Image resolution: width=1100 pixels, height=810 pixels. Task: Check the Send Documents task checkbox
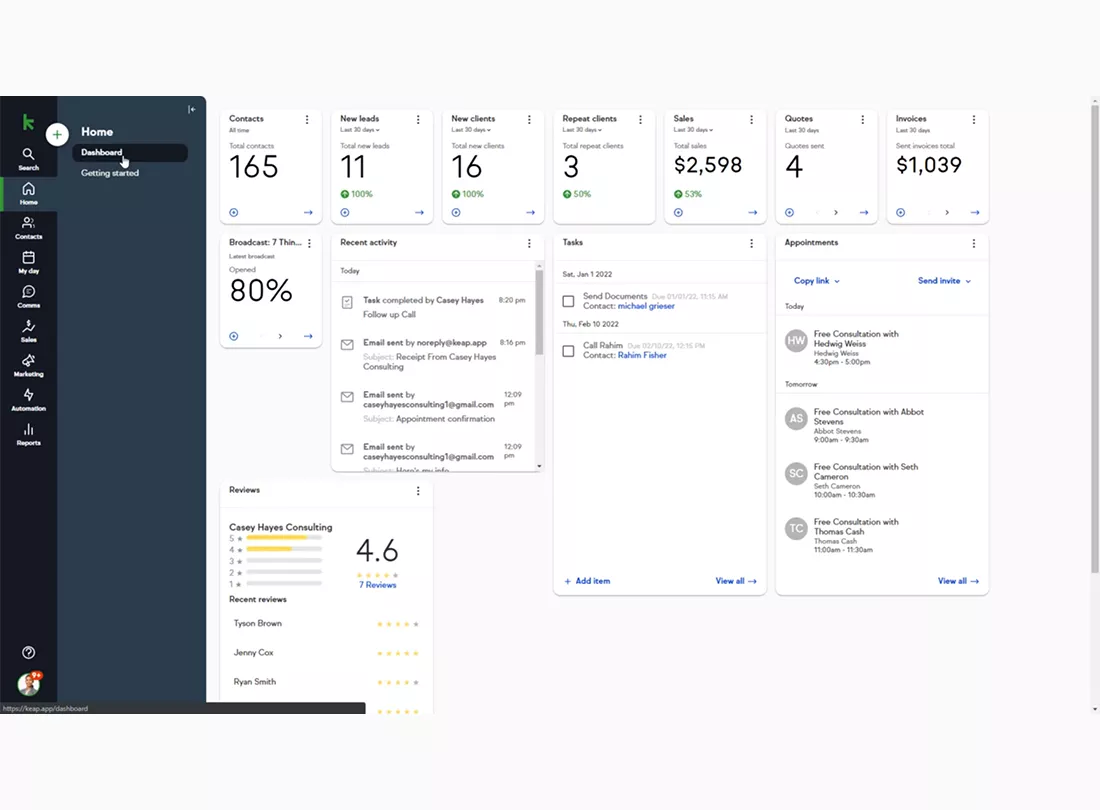pyautogui.click(x=568, y=301)
